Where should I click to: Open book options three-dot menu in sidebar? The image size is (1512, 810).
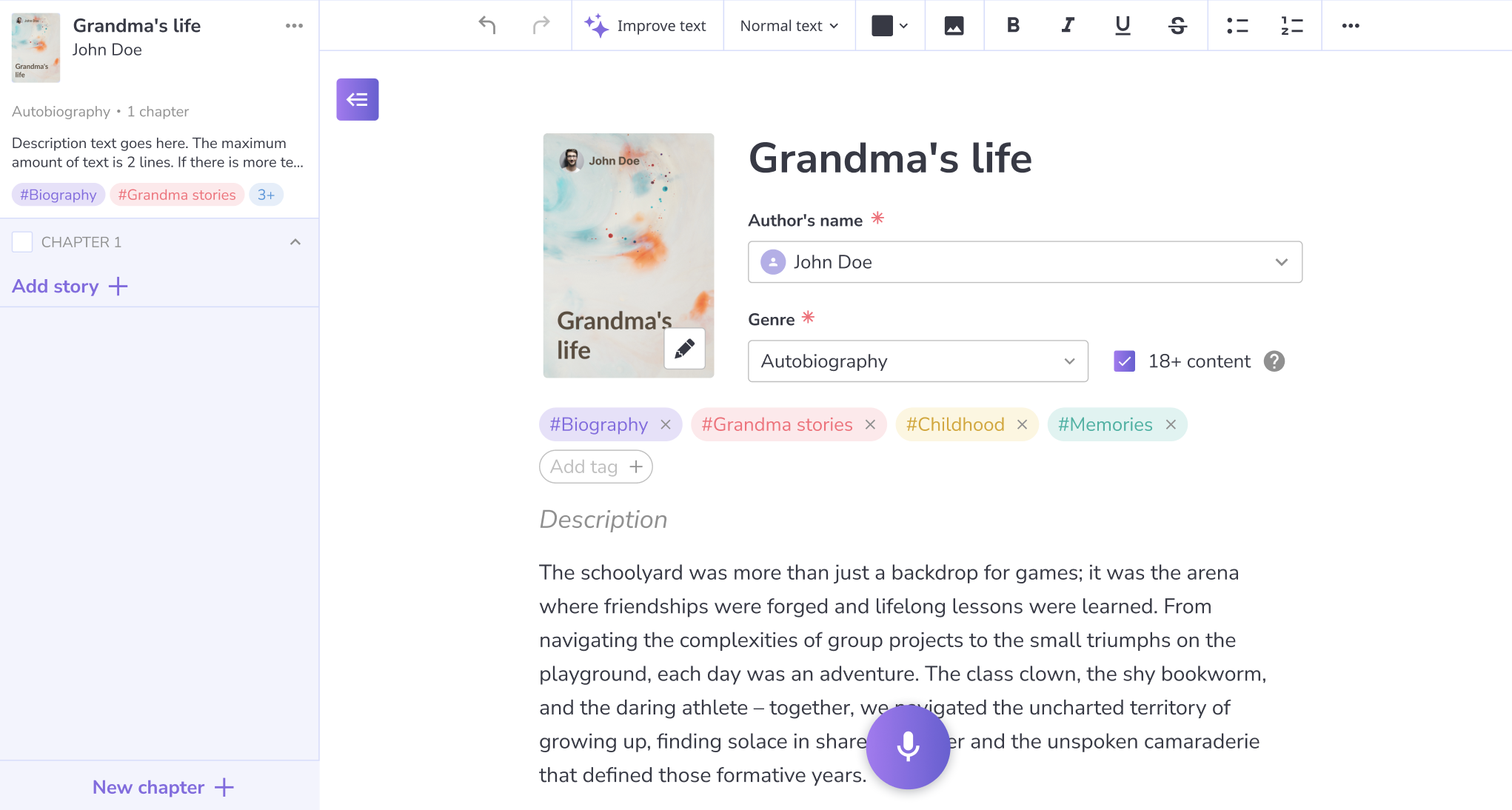(294, 26)
